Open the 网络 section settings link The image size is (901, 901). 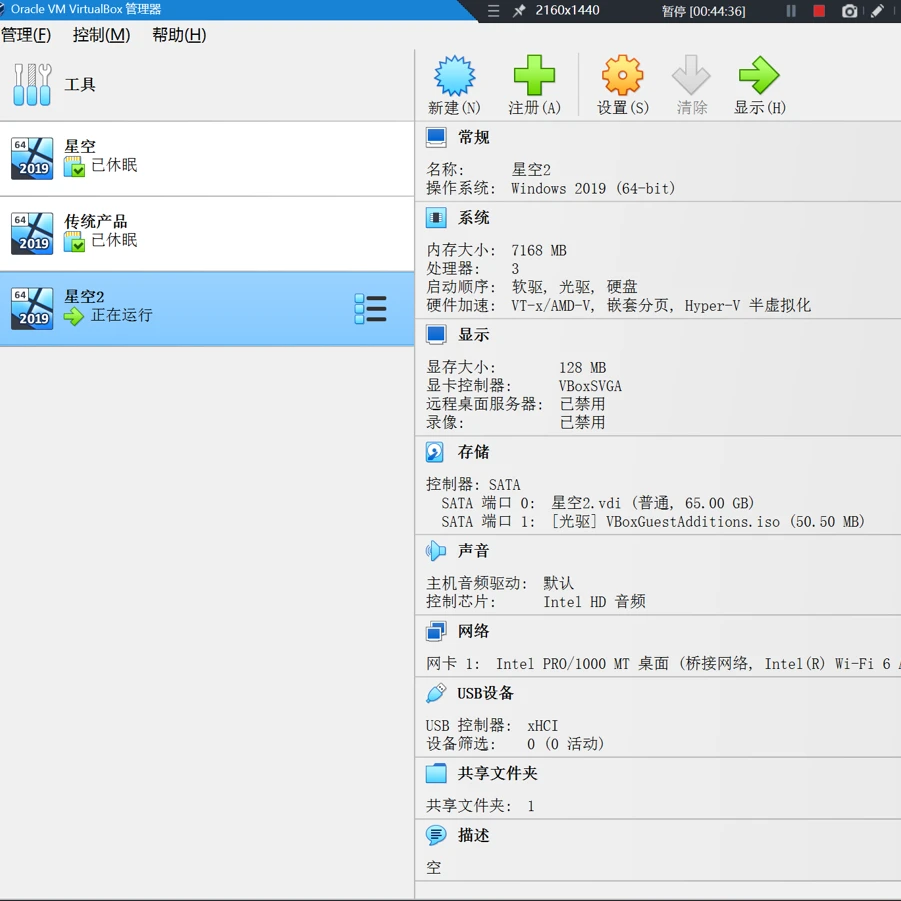[472, 631]
